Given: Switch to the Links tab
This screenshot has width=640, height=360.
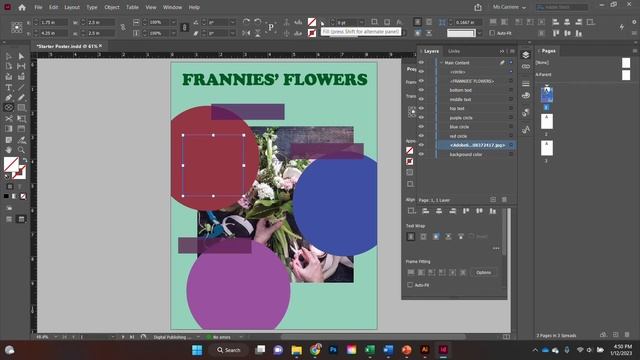Looking at the screenshot, I should 454,51.
